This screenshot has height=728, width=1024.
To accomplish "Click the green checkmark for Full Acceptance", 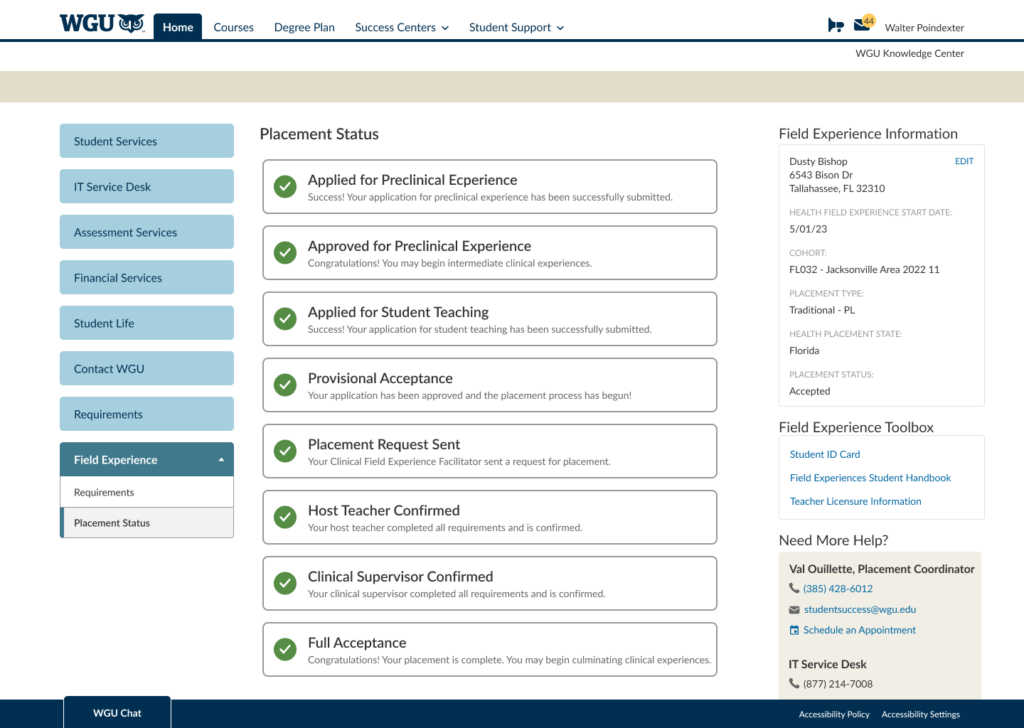I will point(285,649).
